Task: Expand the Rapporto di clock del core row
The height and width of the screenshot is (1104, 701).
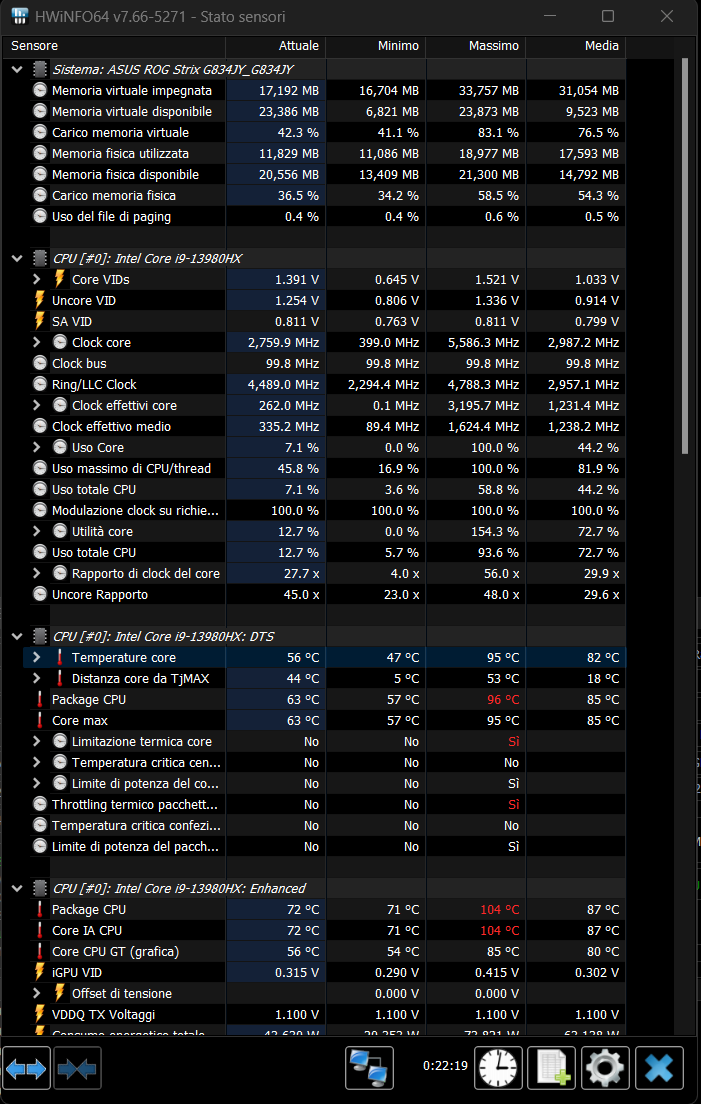Action: [37, 573]
